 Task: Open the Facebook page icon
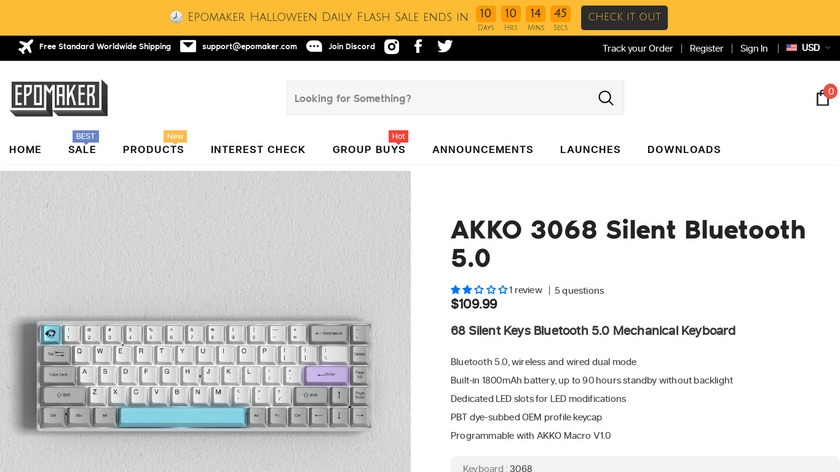pyautogui.click(x=418, y=47)
